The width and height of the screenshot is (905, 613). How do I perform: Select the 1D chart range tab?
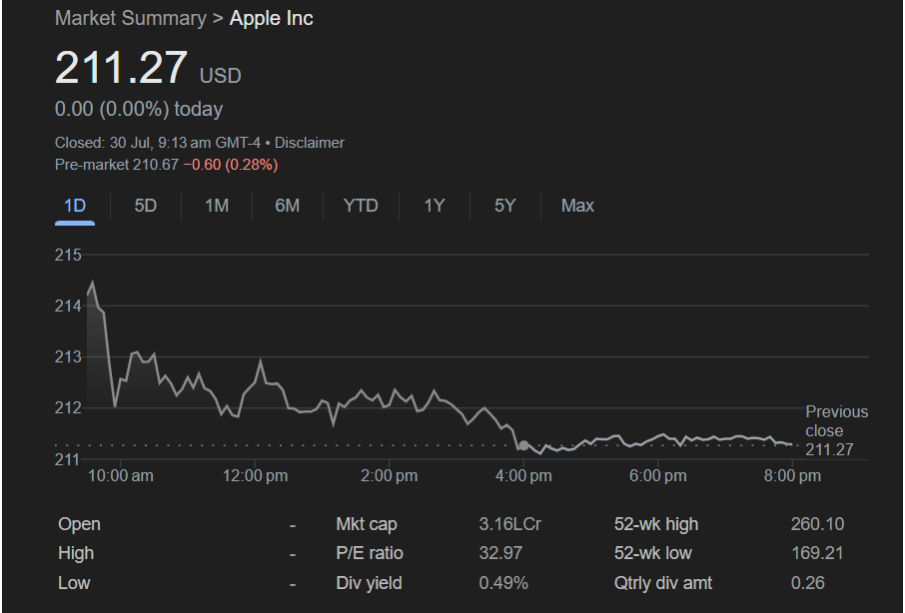75,206
